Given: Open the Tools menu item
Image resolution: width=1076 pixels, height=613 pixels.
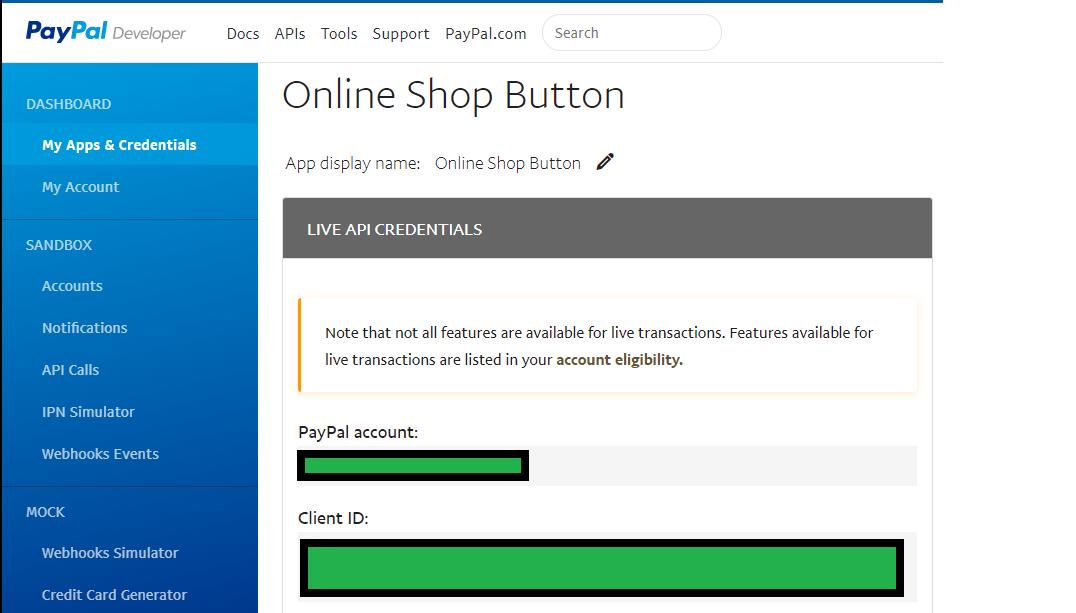Looking at the screenshot, I should [x=339, y=33].
